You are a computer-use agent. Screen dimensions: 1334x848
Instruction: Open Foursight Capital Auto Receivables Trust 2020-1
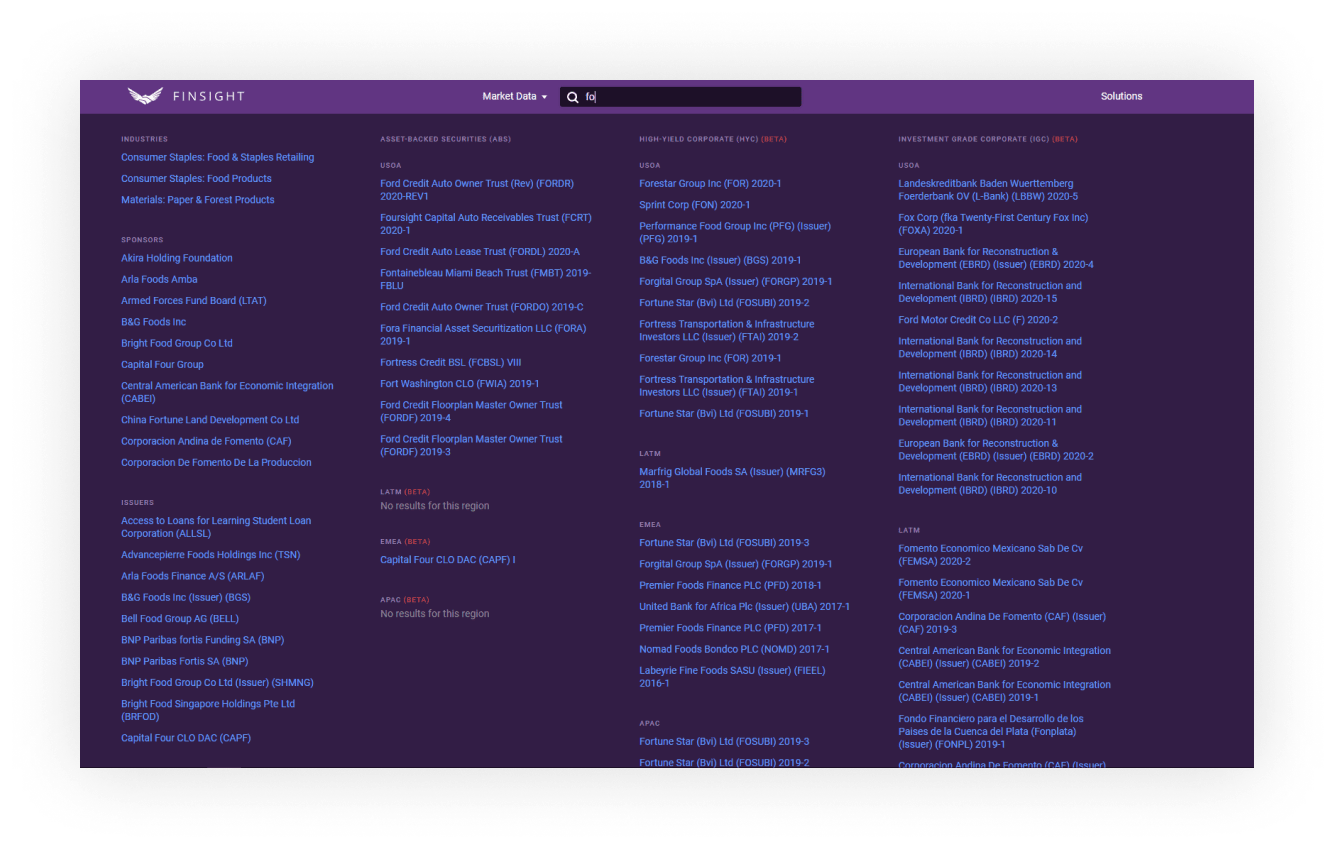click(486, 224)
